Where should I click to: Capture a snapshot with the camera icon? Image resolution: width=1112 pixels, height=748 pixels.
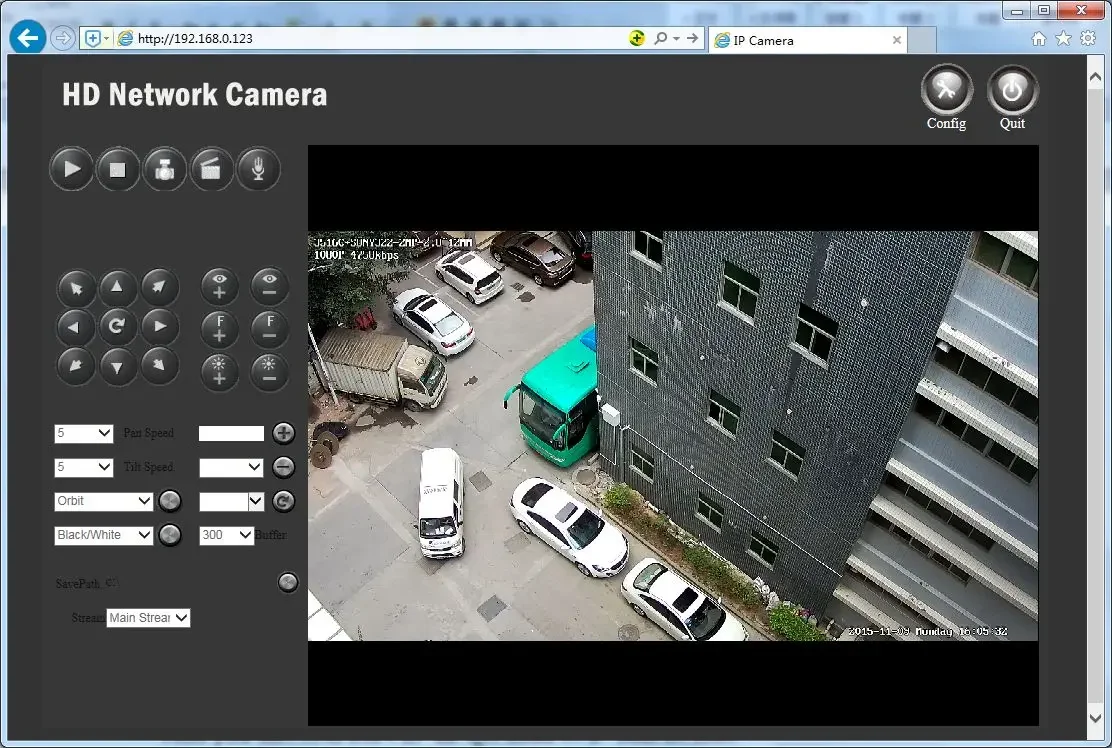tap(165, 169)
